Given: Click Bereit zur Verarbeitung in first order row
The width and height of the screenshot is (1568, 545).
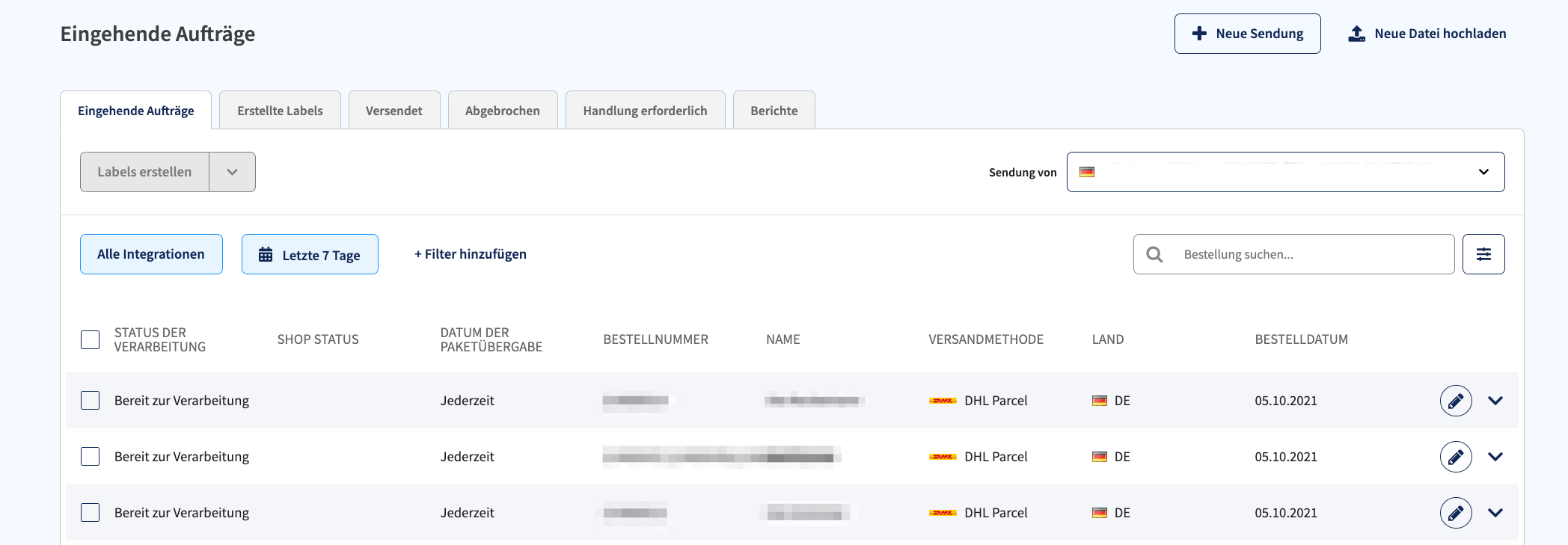Looking at the screenshot, I should tap(182, 401).
